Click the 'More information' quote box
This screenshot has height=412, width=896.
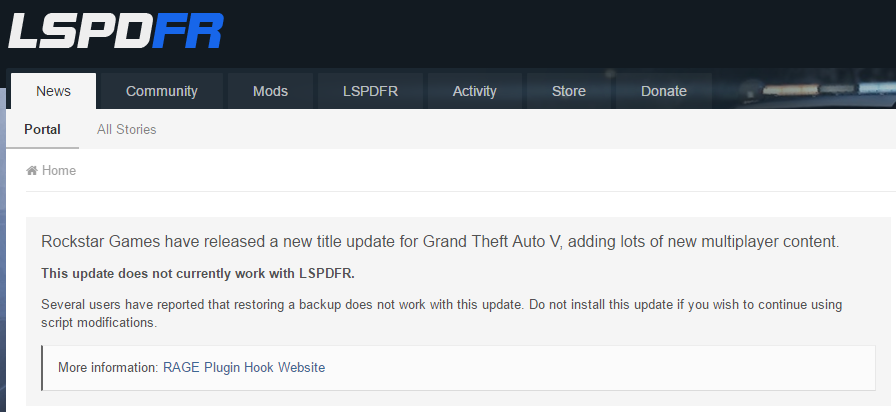click(x=458, y=368)
